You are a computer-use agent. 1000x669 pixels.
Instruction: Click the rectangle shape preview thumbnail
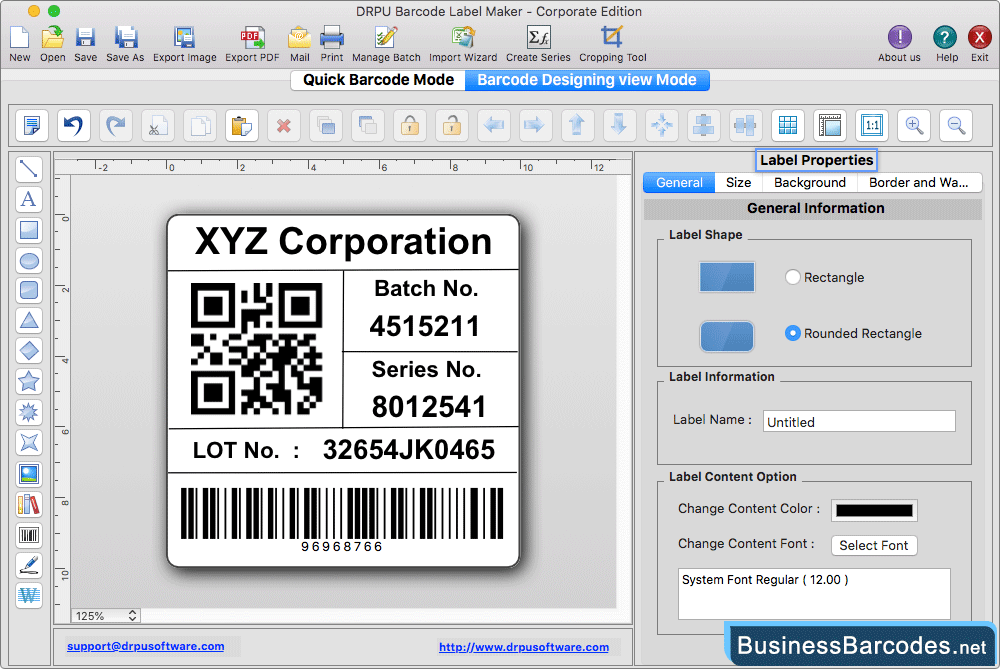coord(727,277)
